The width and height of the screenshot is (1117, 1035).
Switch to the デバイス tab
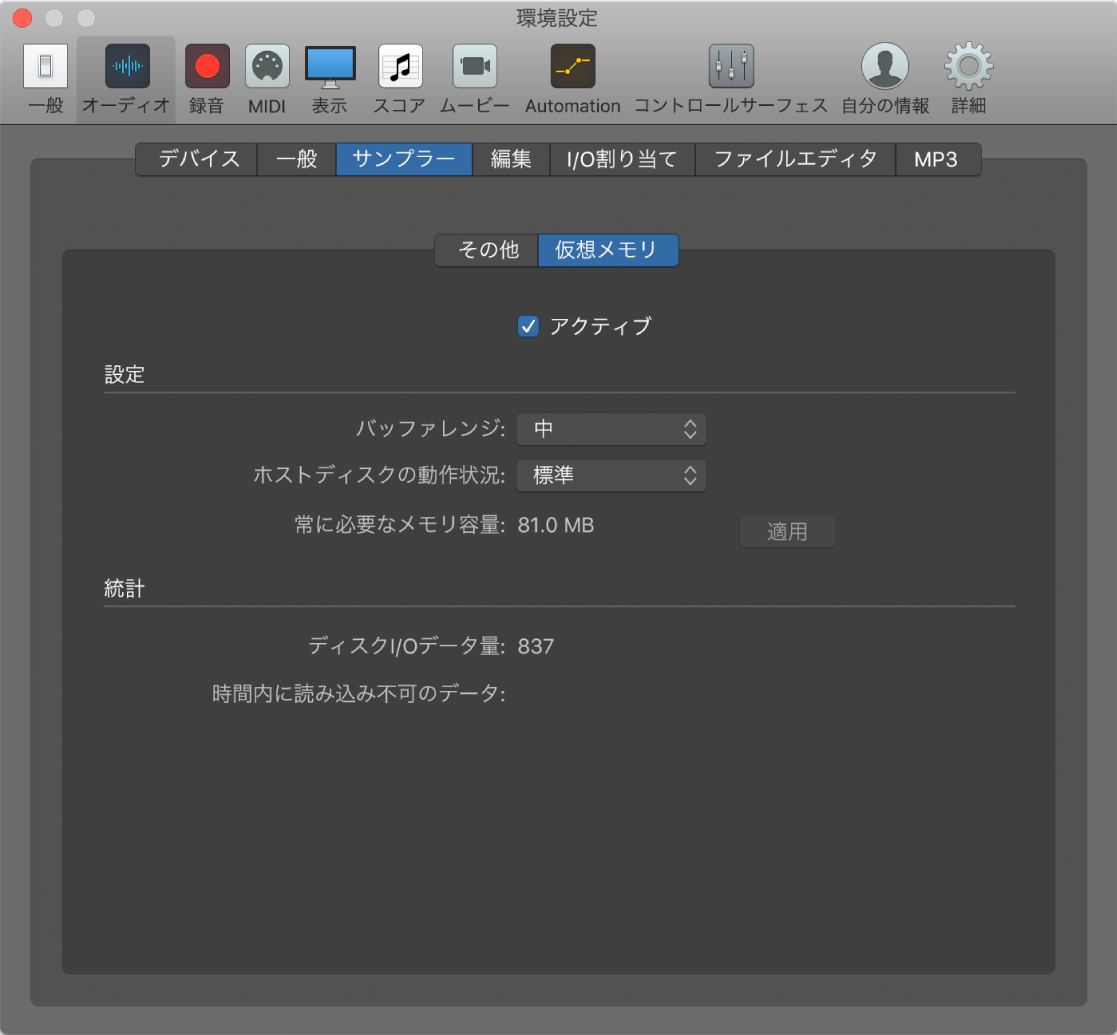click(196, 159)
